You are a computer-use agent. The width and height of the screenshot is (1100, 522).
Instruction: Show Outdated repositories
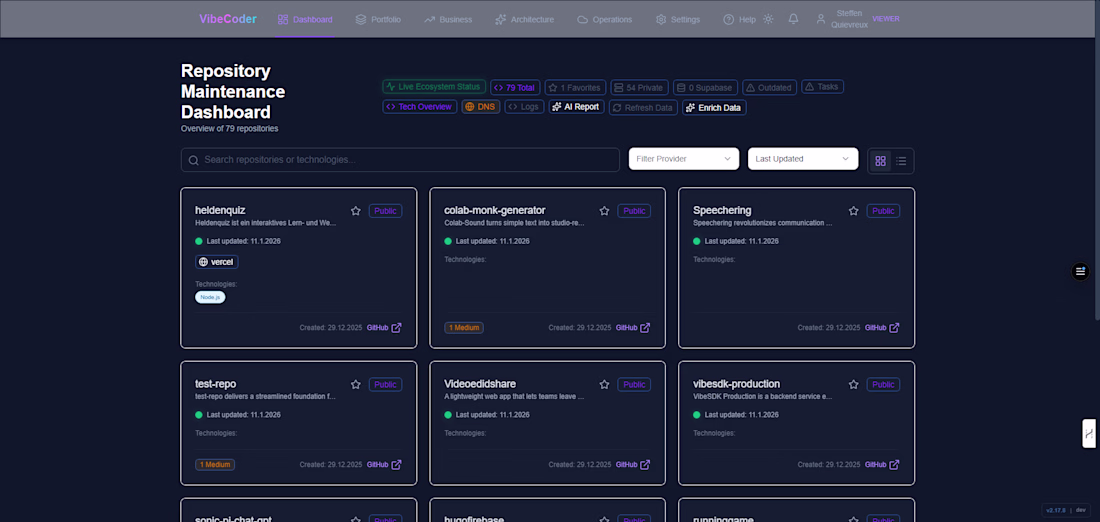769,88
